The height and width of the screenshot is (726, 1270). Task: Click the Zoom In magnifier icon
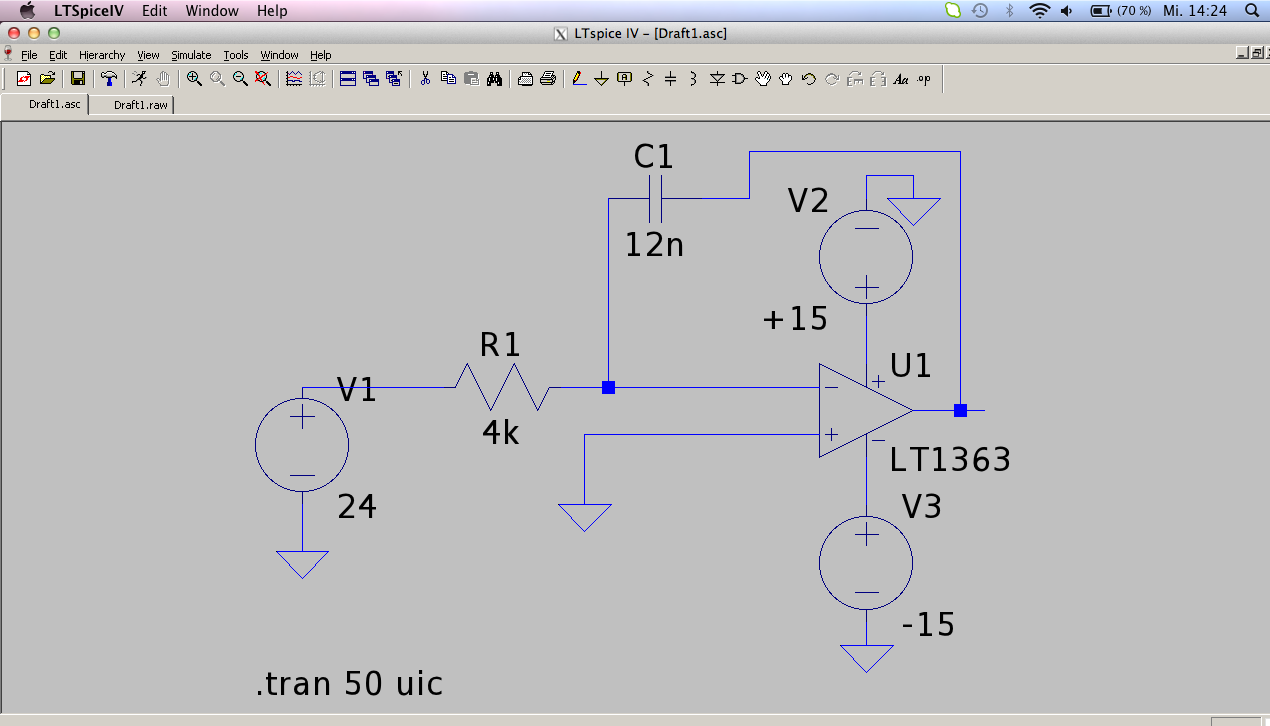click(x=195, y=79)
